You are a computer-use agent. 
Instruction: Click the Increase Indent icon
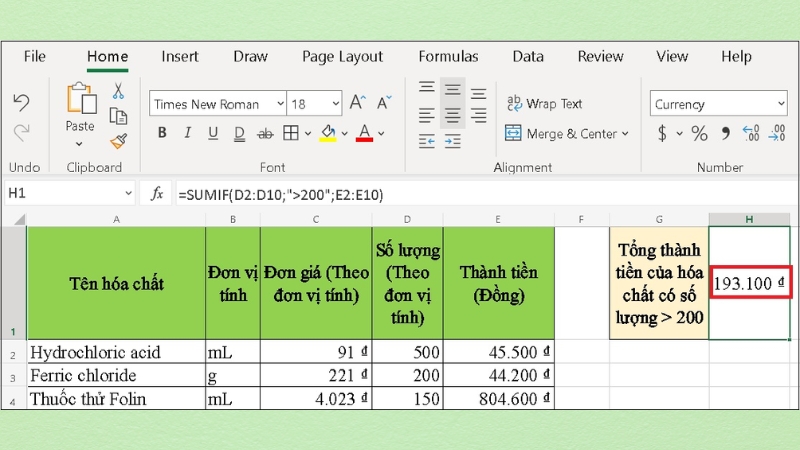(x=453, y=142)
